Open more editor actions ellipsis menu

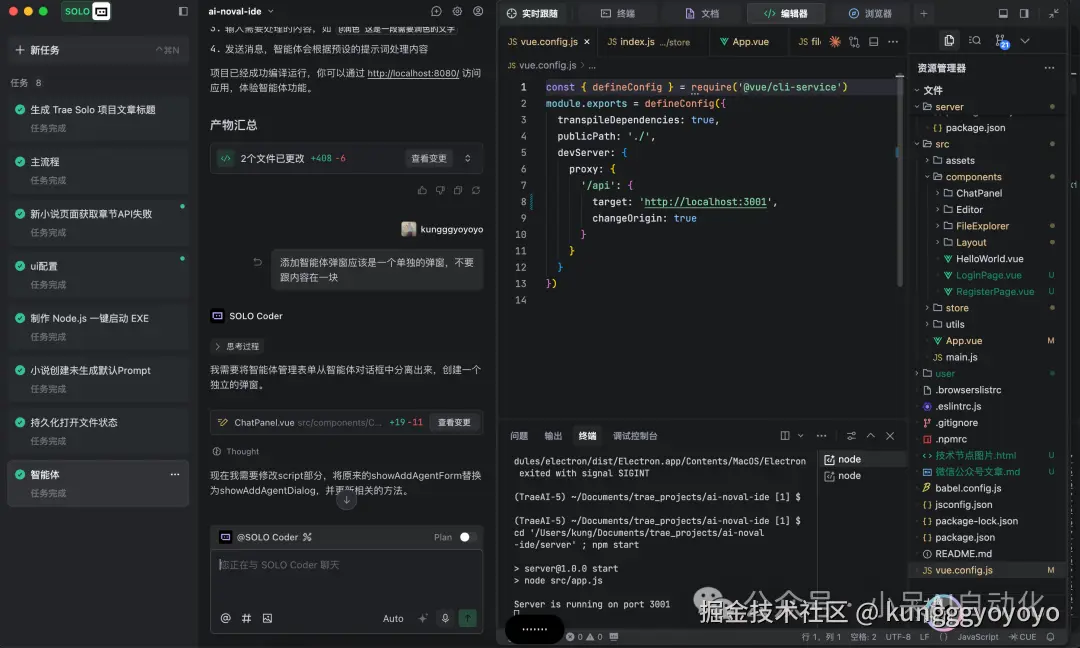(x=893, y=42)
